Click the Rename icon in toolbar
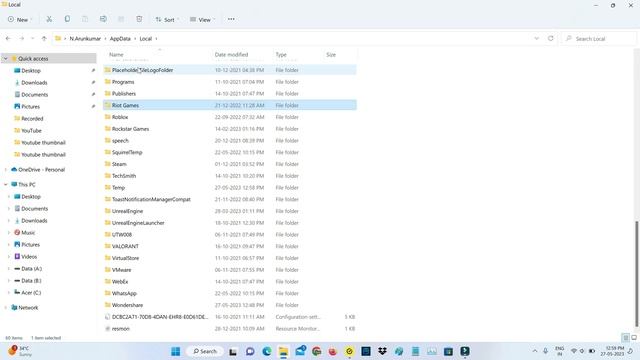This screenshot has width=640, height=360. [103, 19]
